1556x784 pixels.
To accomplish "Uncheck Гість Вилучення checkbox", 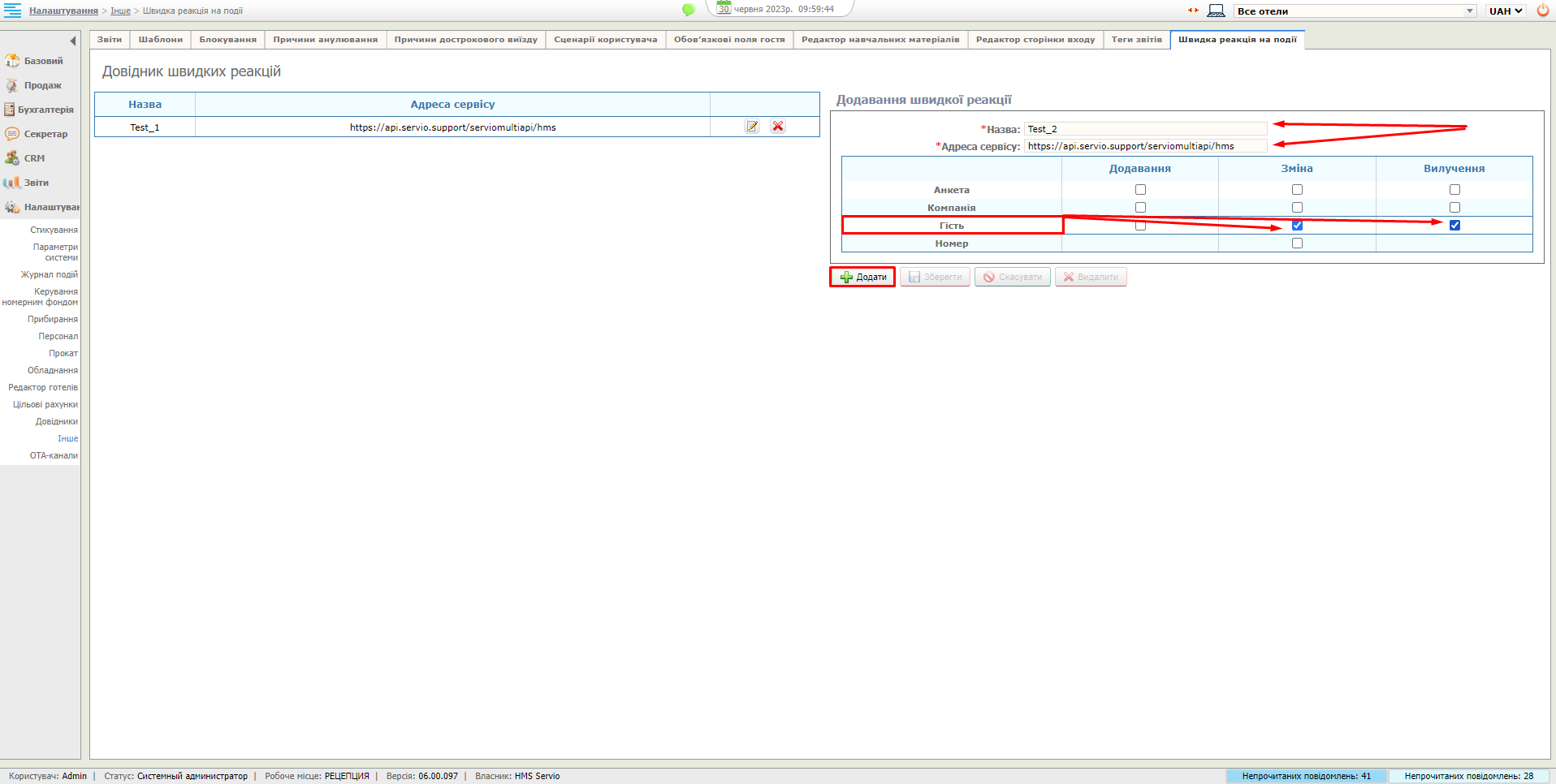I will point(1454,226).
